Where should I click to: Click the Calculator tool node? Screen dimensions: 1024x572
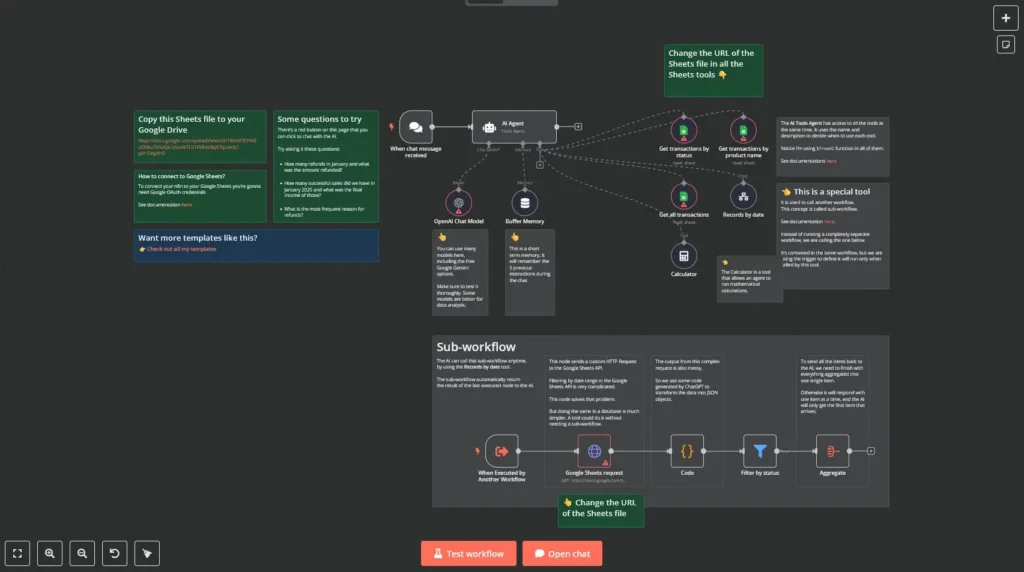pos(684,255)
